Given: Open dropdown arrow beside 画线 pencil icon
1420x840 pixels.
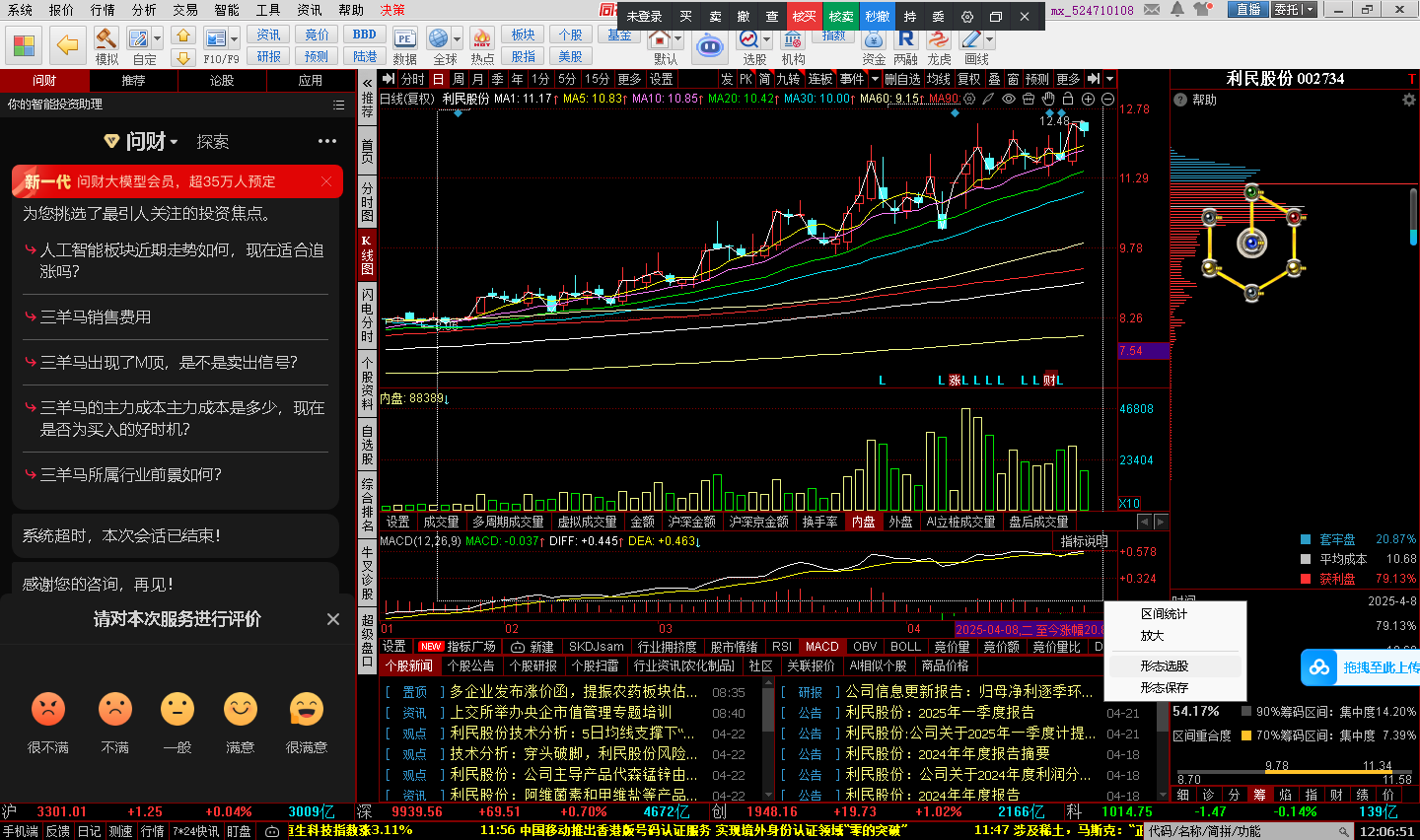Looking at the screenshot, I should 989,39.
